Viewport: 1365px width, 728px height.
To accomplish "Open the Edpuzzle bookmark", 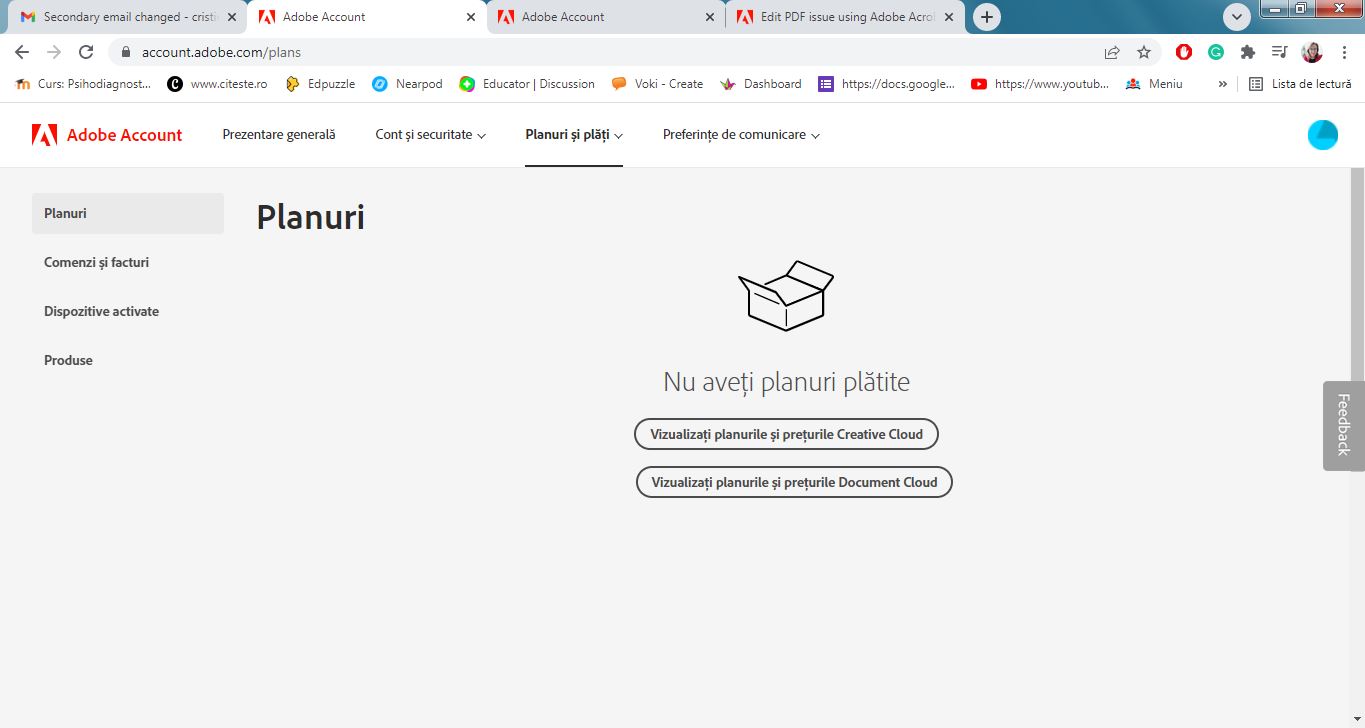I will (x=320, y=84).
